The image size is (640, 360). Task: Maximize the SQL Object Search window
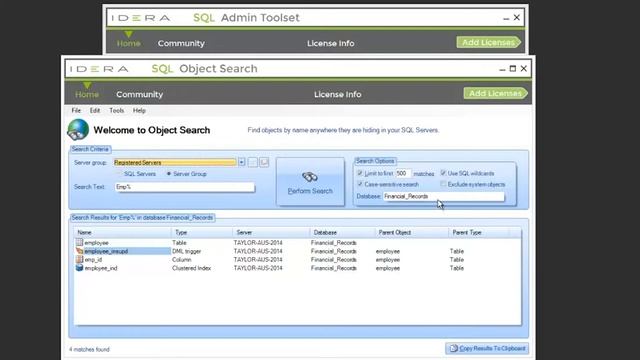tap(513, 69)
